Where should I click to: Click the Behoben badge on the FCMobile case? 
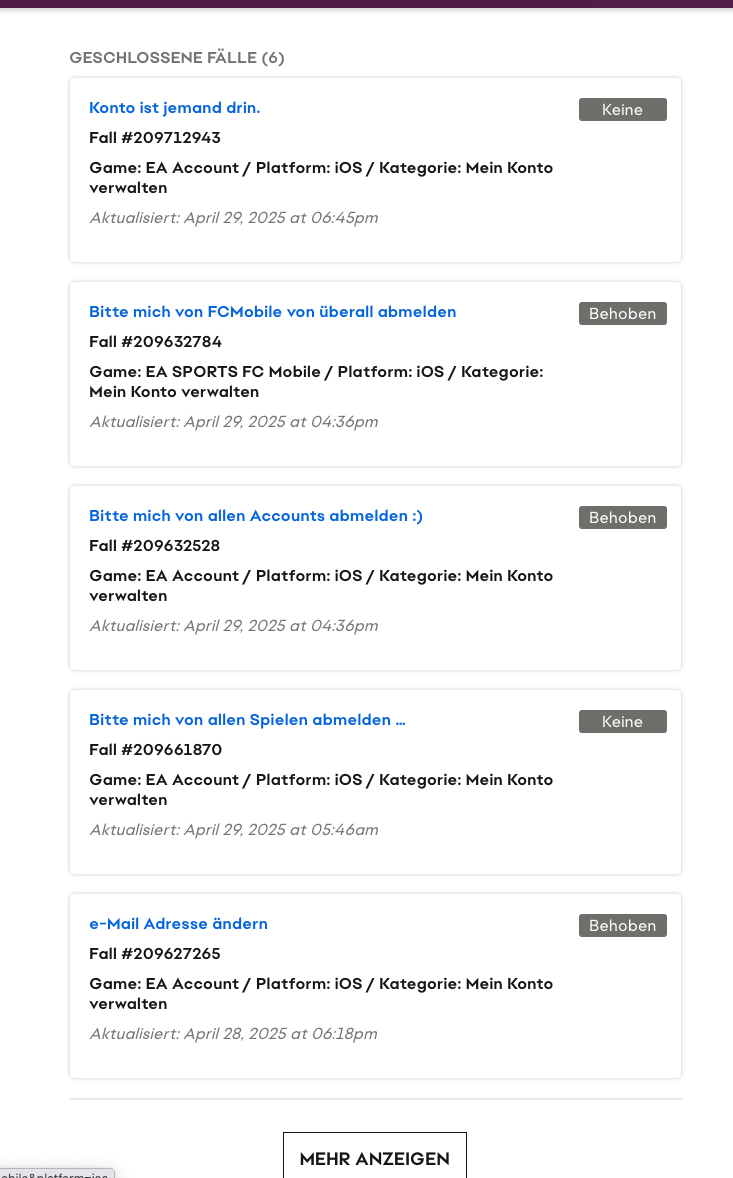click(622, 314)
